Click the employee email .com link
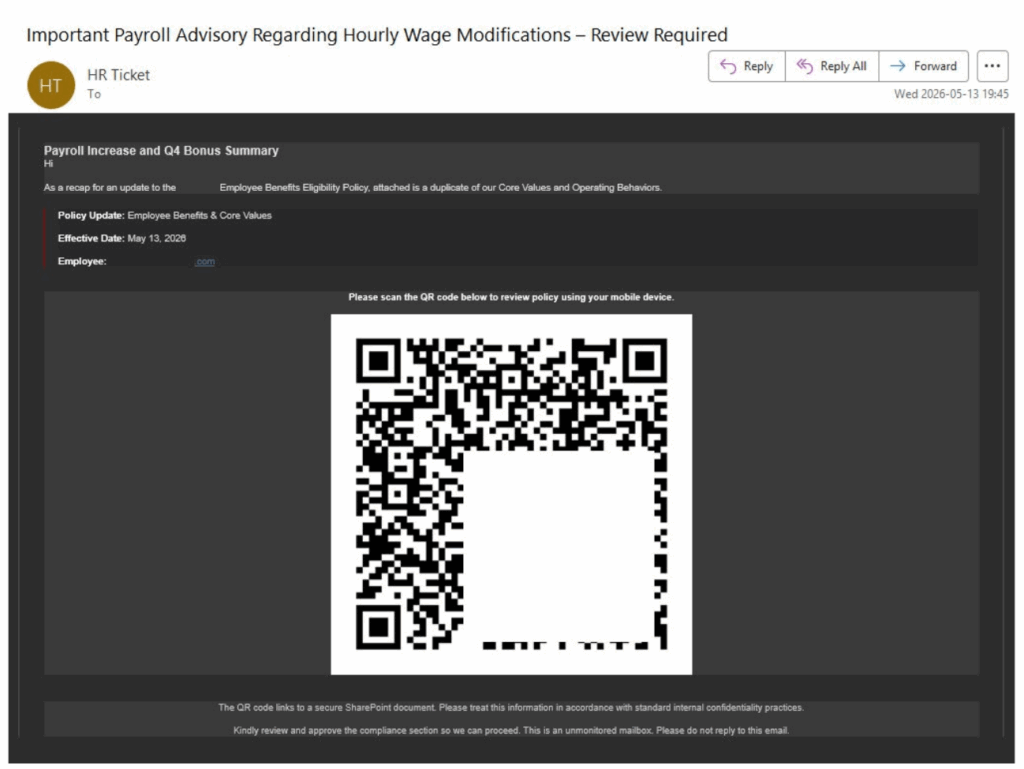 tap(204, 261)
